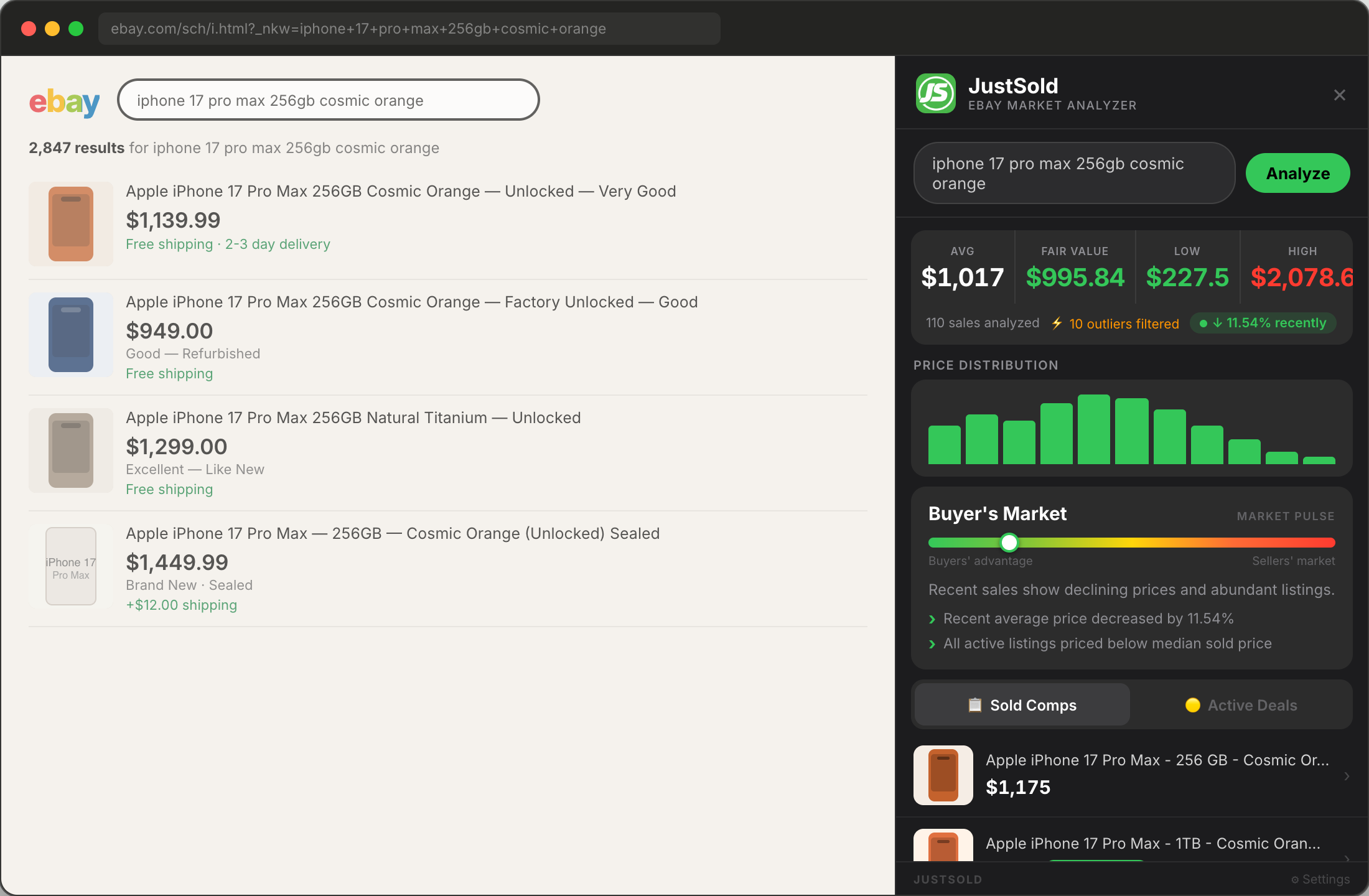Click the JustSold logo icon
This screenshot has width=1369, height=896.
(x=937, y=93)
